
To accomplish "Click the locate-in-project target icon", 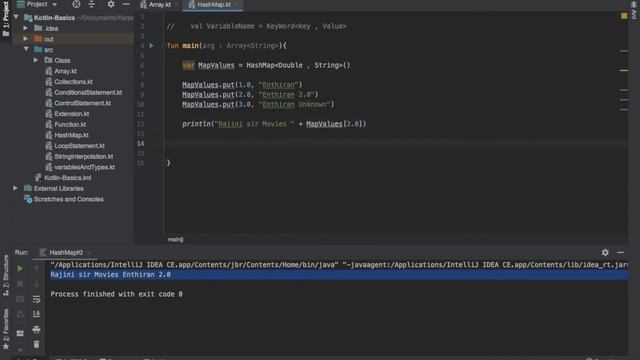I will [x=76, y=4].
